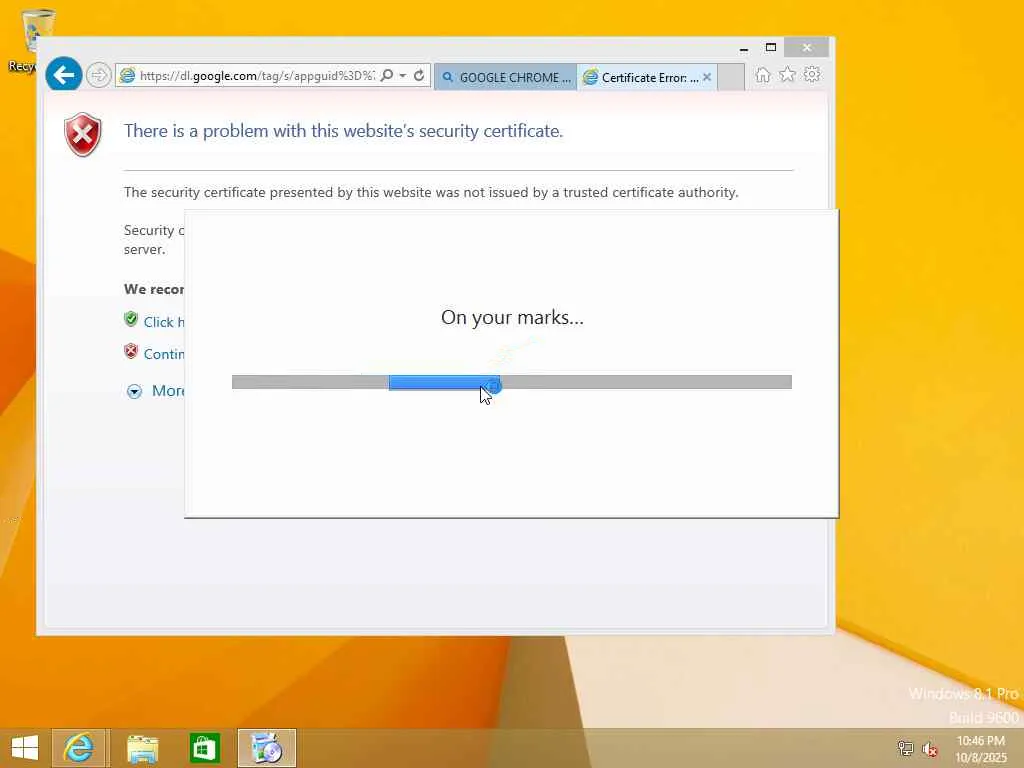Click 'On your marks...' text
Screen dimensions: 1024x768
pyautogui.click(x=512, y=317)
